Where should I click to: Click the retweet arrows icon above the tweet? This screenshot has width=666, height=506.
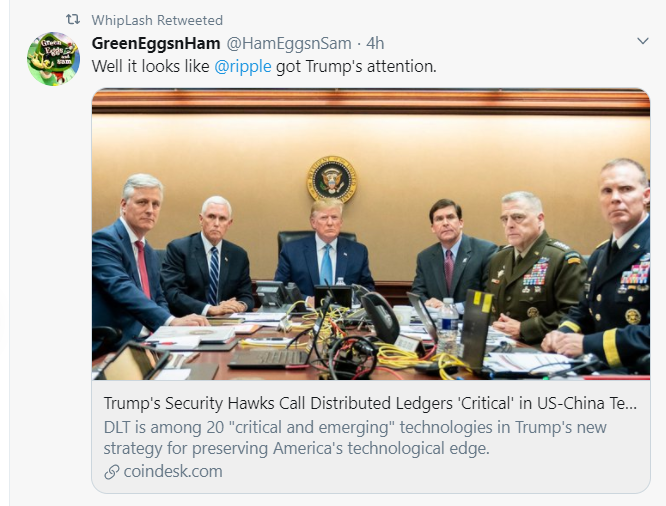(72, 20)
